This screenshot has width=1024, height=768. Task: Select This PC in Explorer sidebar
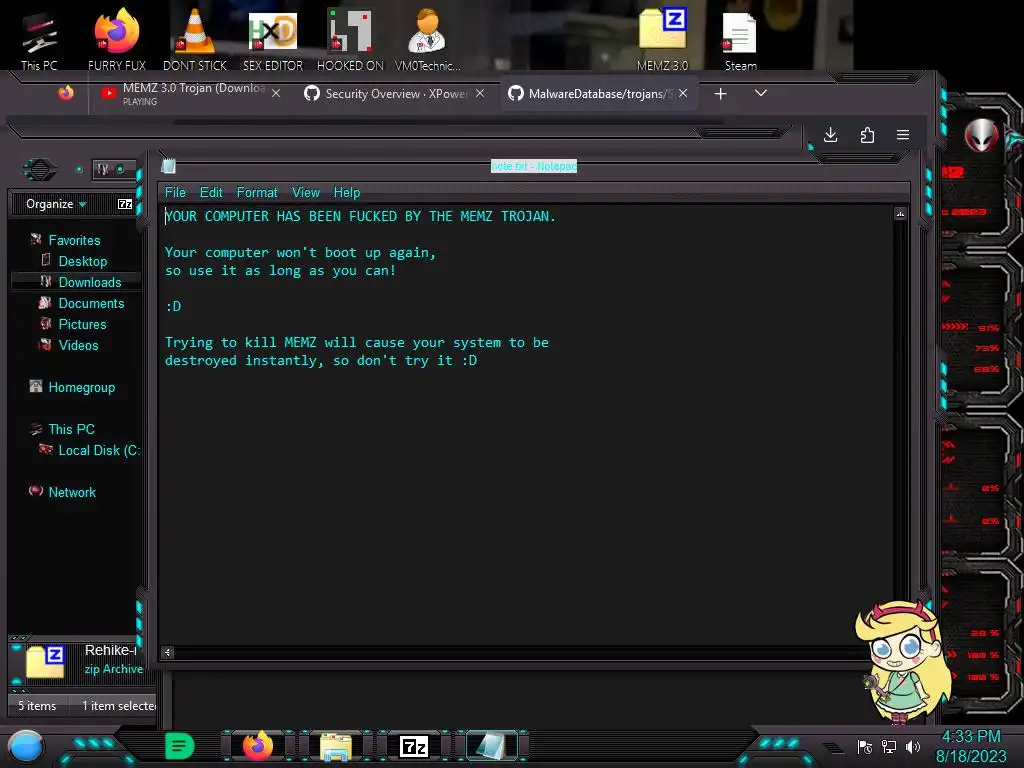click(71, 429)
